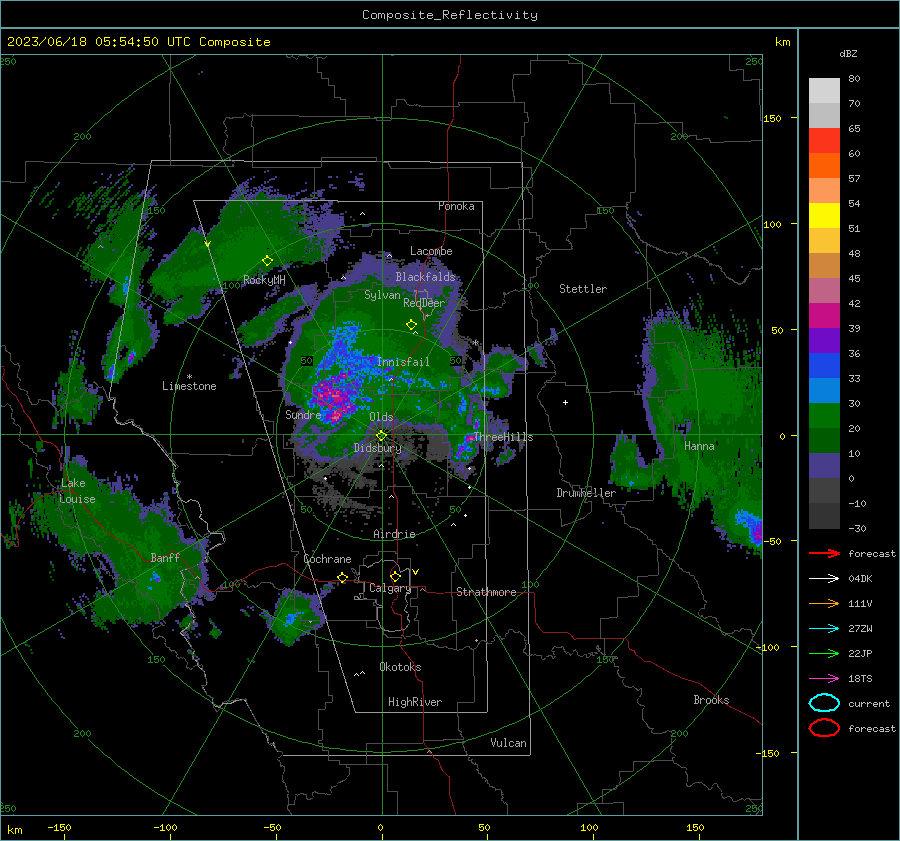Screen dimensions: 900x841
Task: Click the green 22JP arrow icon
Action: click(824, 653)
